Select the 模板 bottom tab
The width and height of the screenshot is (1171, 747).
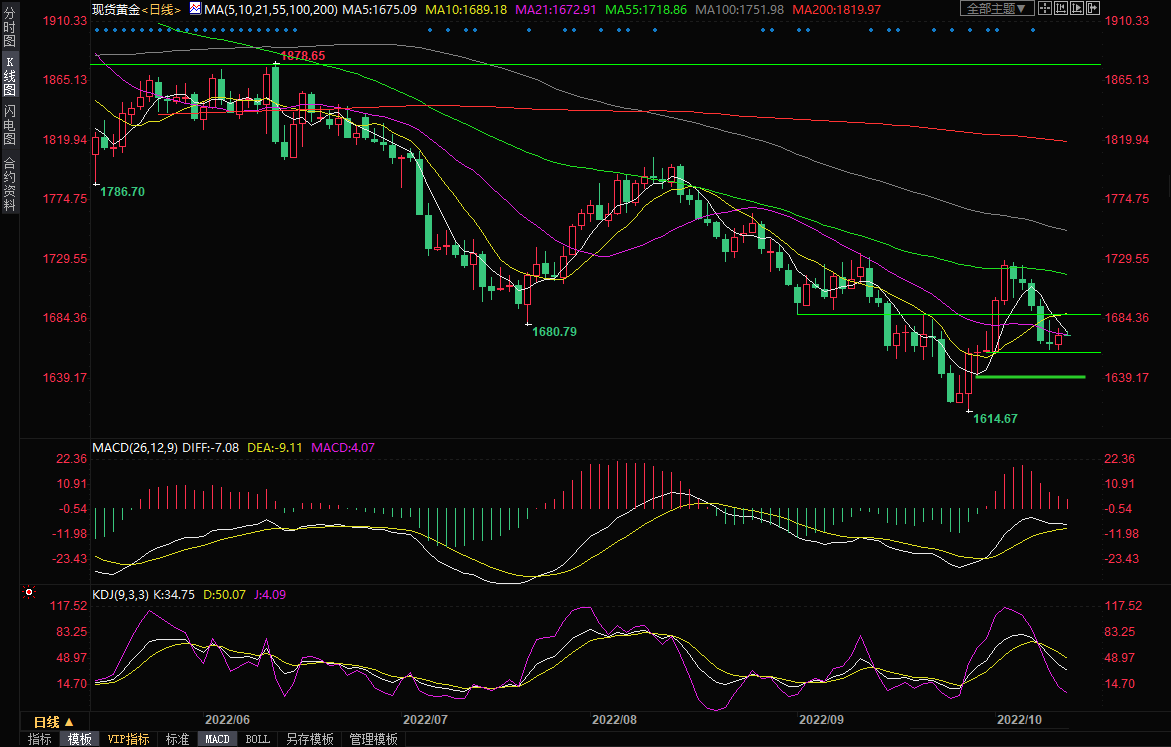pos(79,739)
